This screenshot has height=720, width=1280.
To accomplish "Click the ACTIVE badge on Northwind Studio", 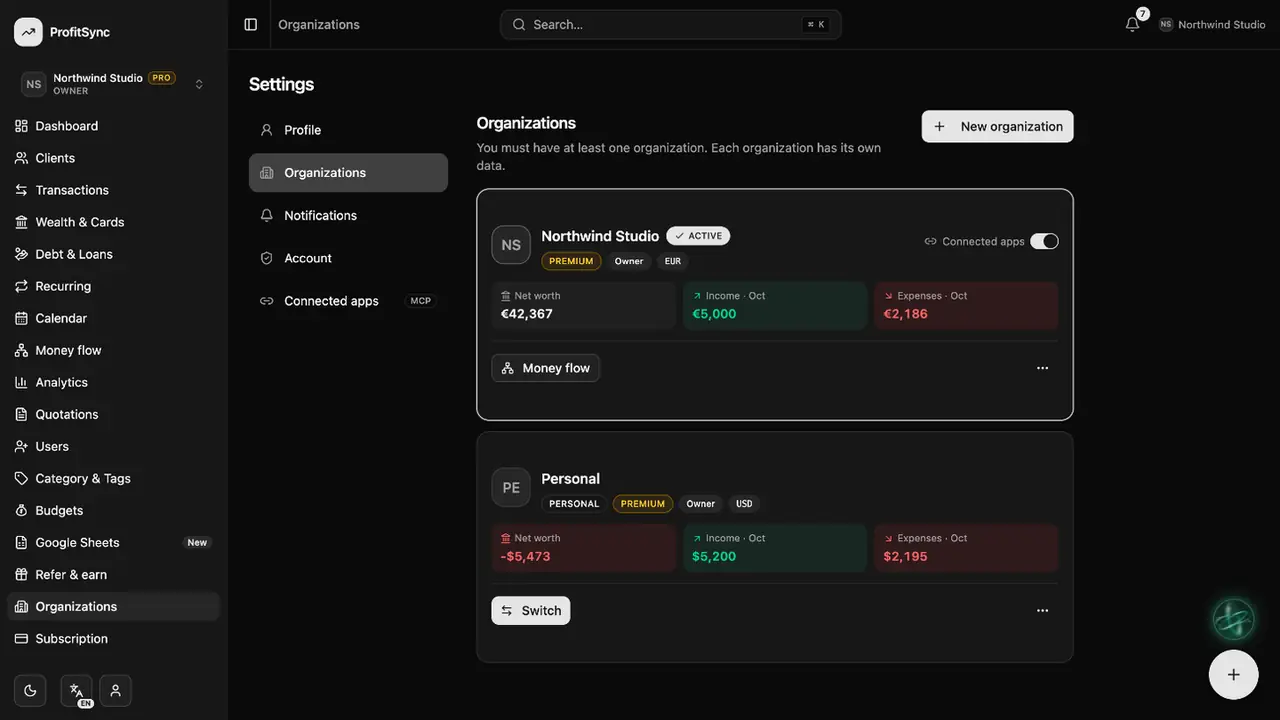I will click(x=698, y=236).
